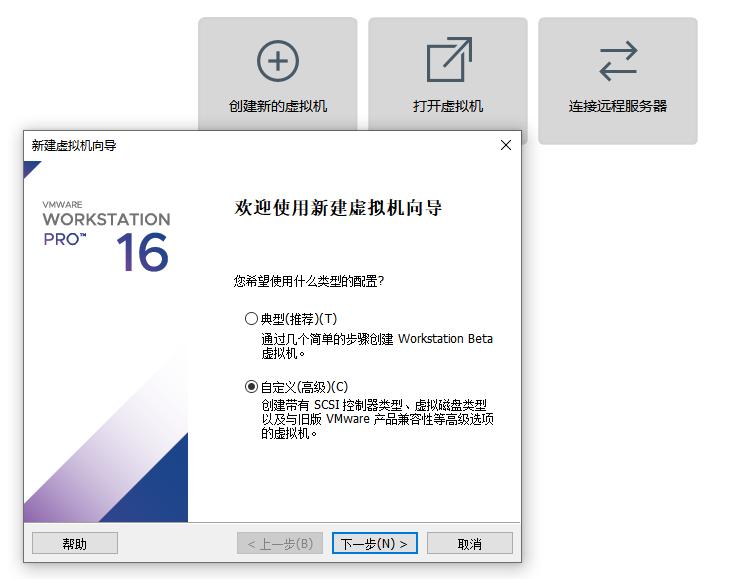The height and width of the screenshot is (579, 753).
Task: Click heading 欢迎使用新建虚拟机向导
Action: tap(338, 208)
